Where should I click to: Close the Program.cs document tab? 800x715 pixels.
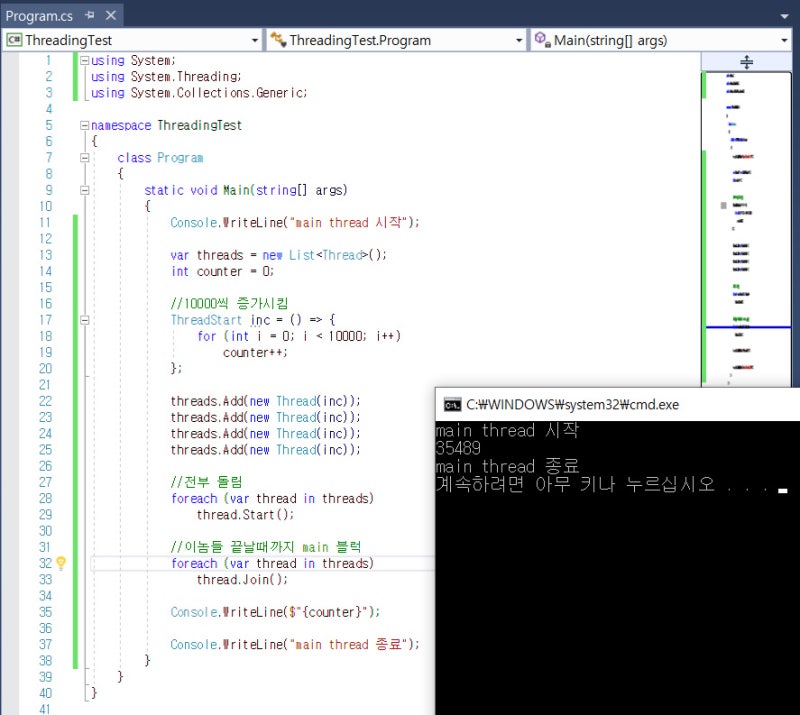pos(111,16)
